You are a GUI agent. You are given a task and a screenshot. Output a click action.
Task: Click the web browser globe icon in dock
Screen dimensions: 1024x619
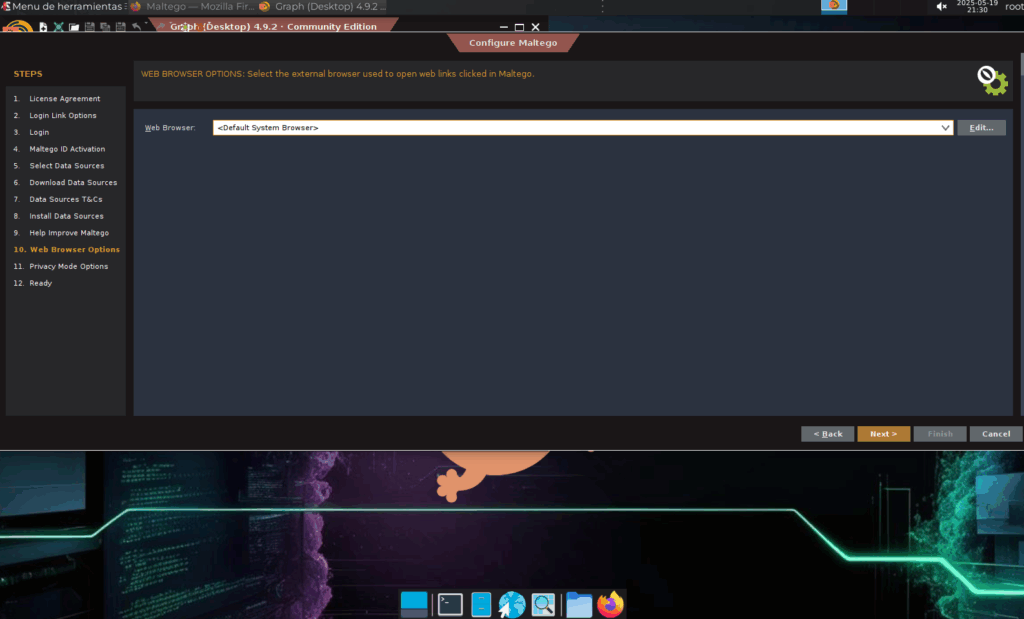pyautogui.click(x=512, y=604)
